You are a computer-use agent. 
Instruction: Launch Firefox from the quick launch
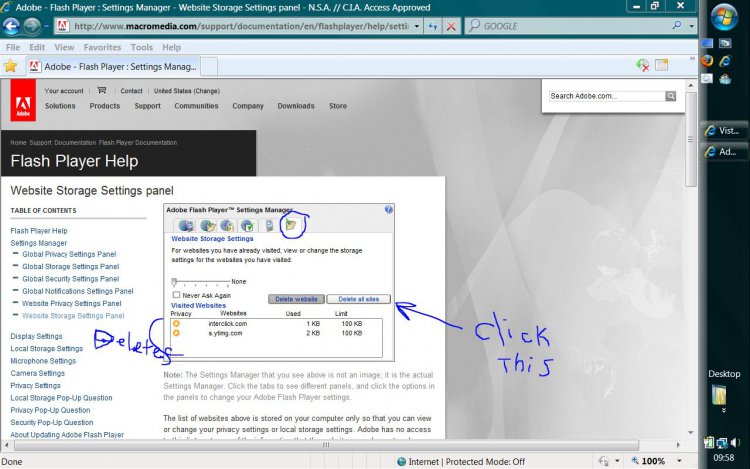pyautogui.click(x=707, y=61)
